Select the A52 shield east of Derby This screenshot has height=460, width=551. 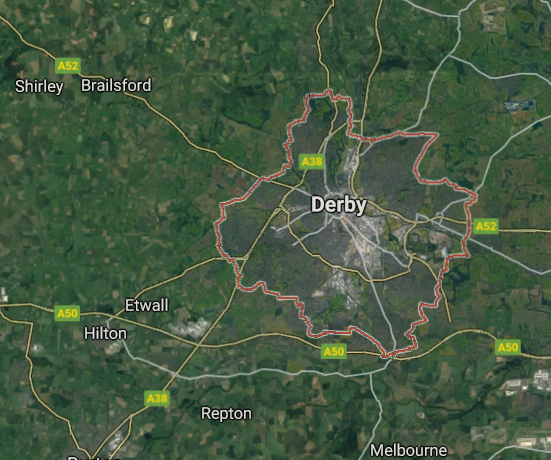(486, 226)
